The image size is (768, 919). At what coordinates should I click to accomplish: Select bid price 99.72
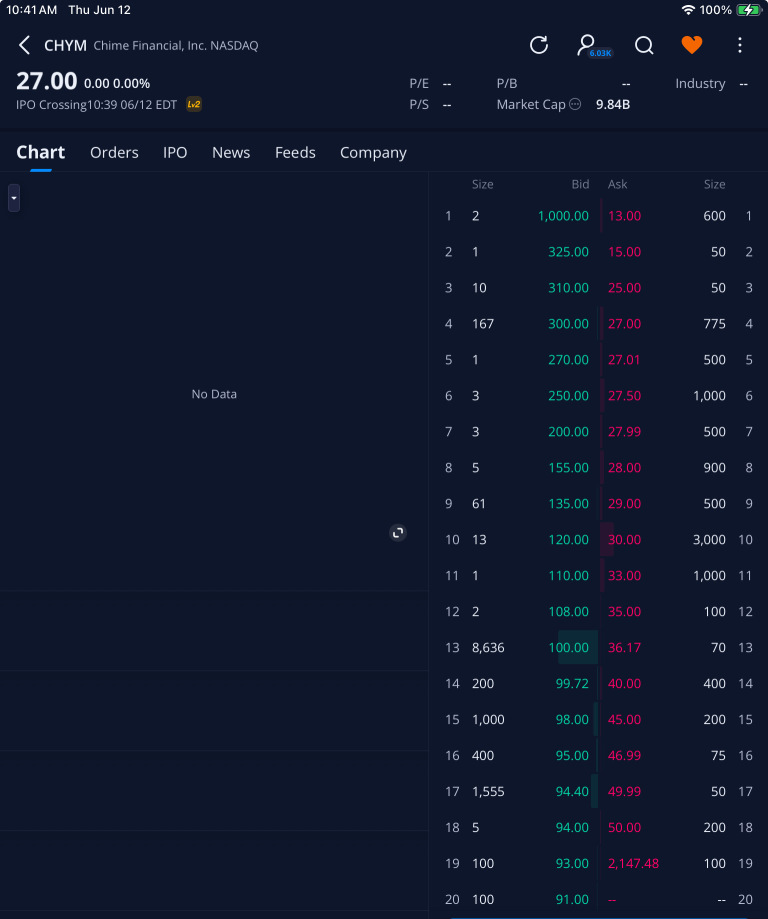[572, 683]
